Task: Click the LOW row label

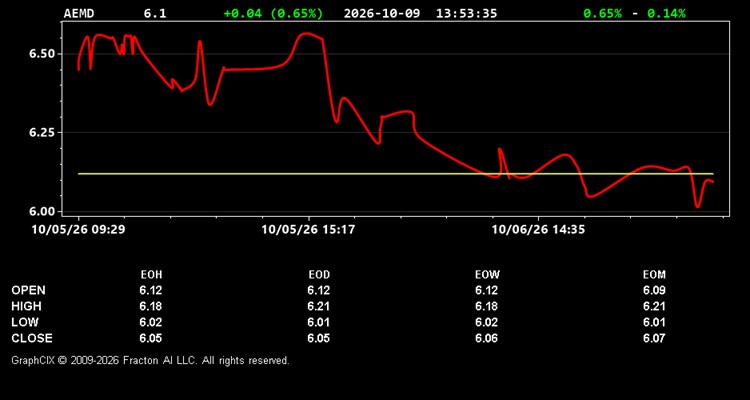Action: [x=25, y=322]
